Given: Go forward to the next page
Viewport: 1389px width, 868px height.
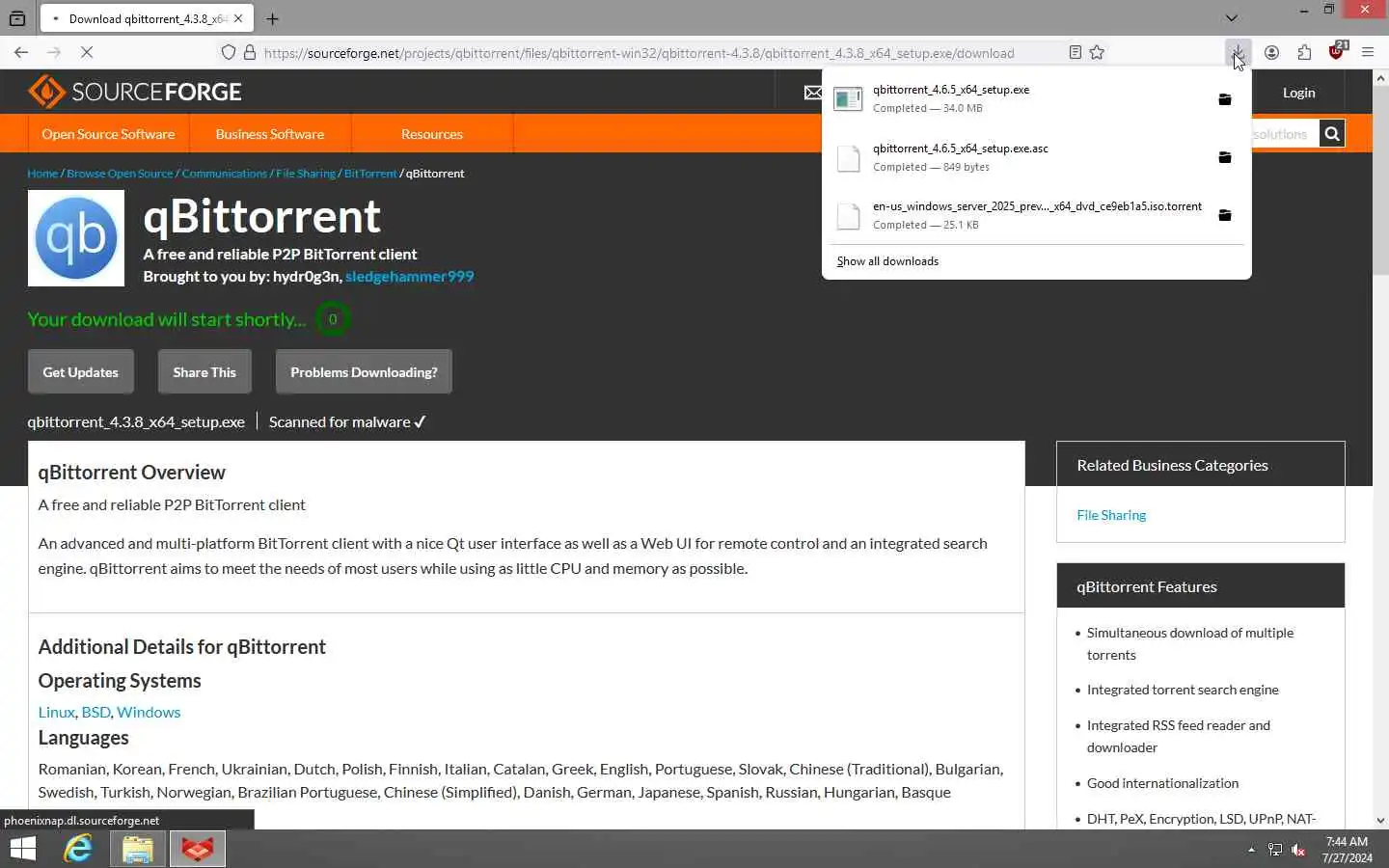Looking at the screenshot, I should [x=54, y=53].
